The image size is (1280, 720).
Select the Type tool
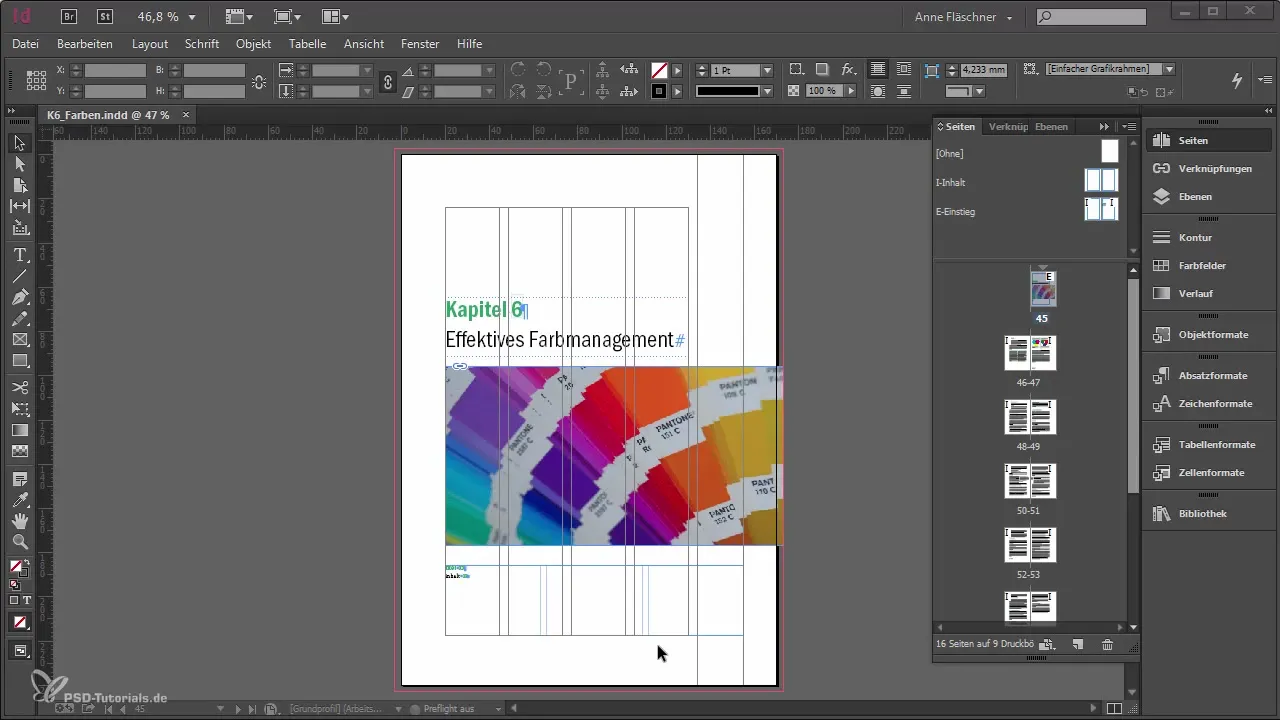(20, 255)
